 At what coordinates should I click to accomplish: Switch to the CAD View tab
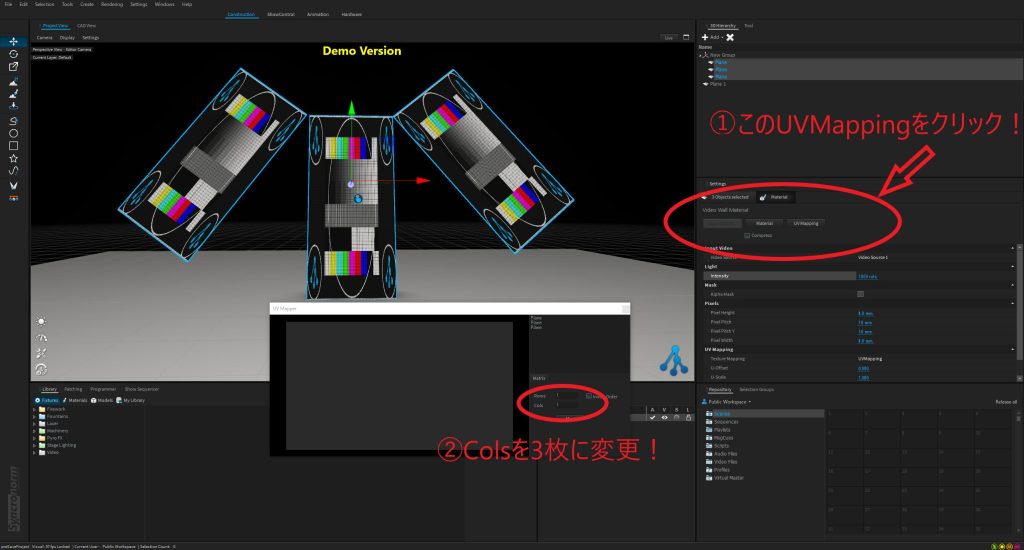pos(86,26)
